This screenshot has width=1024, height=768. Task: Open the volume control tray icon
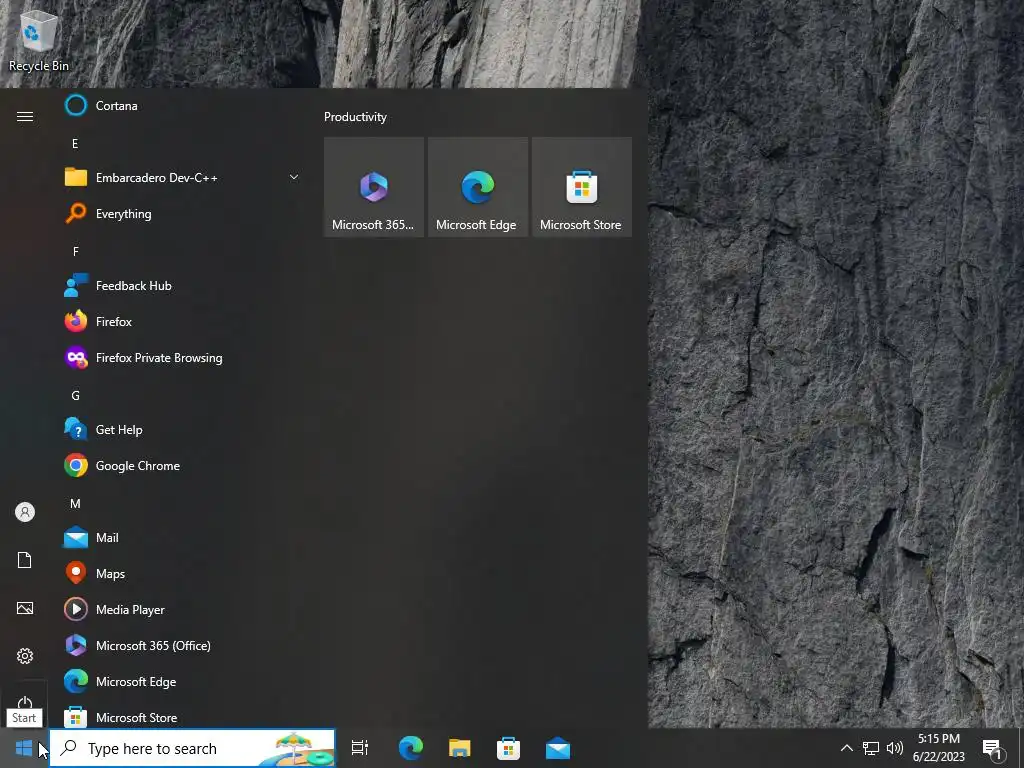point(895,748)
